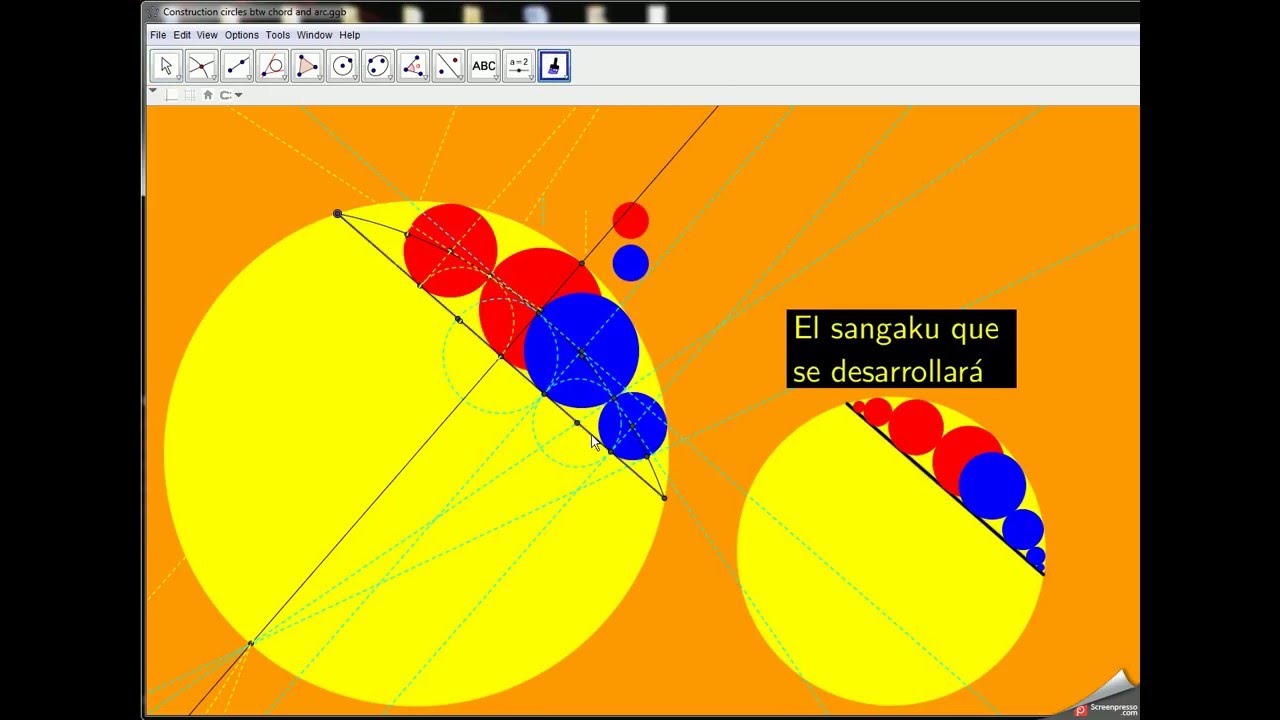
Task: Select the Conic through five points tool
Action: click(x=378, y=66)
